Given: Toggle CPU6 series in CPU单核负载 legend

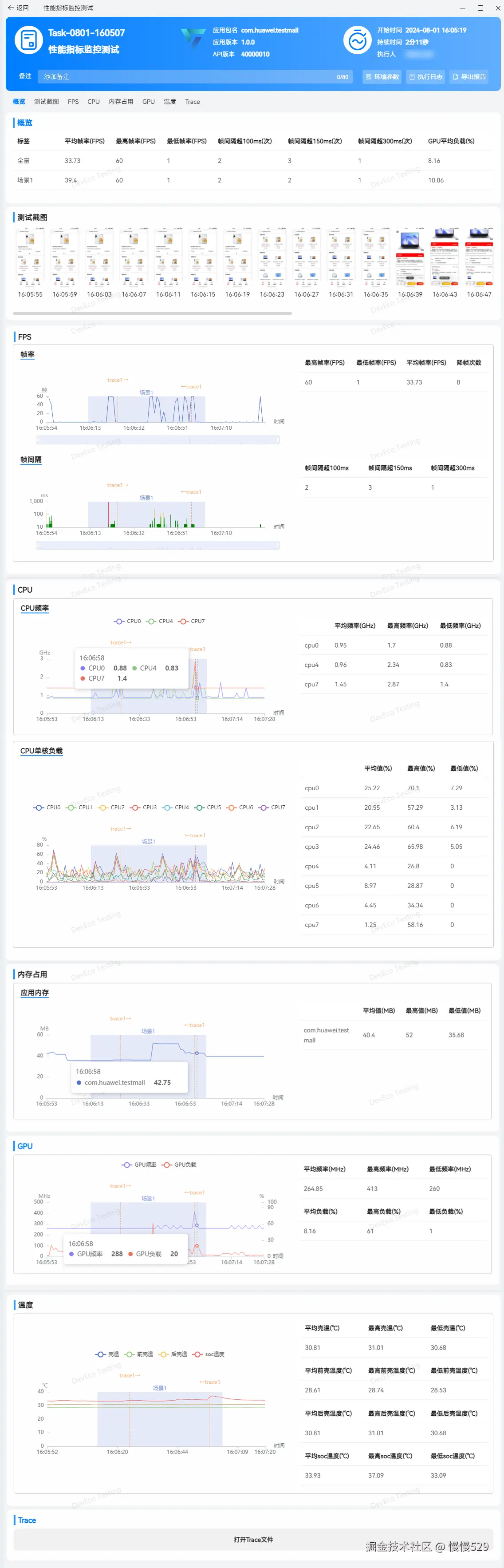Looking at the screenshot, I should tap(240, 807).
